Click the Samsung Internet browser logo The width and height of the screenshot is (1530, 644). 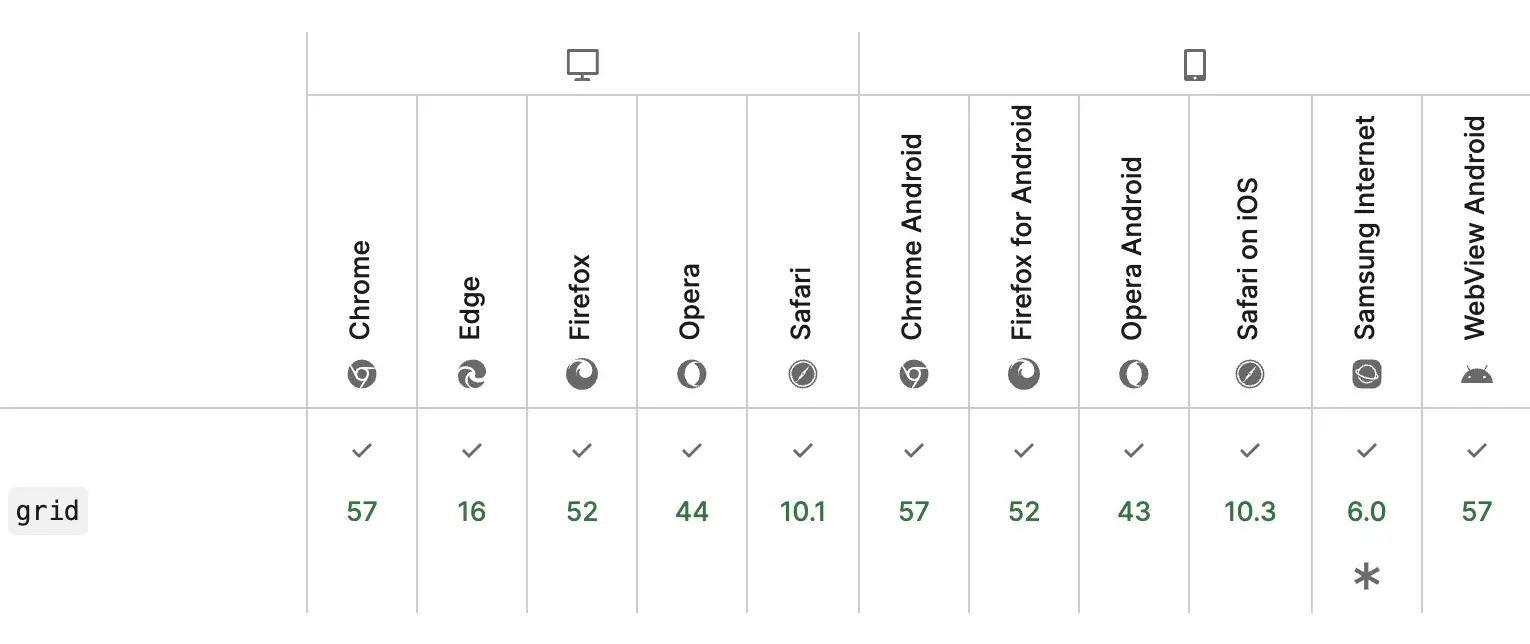pos(1366,375)
